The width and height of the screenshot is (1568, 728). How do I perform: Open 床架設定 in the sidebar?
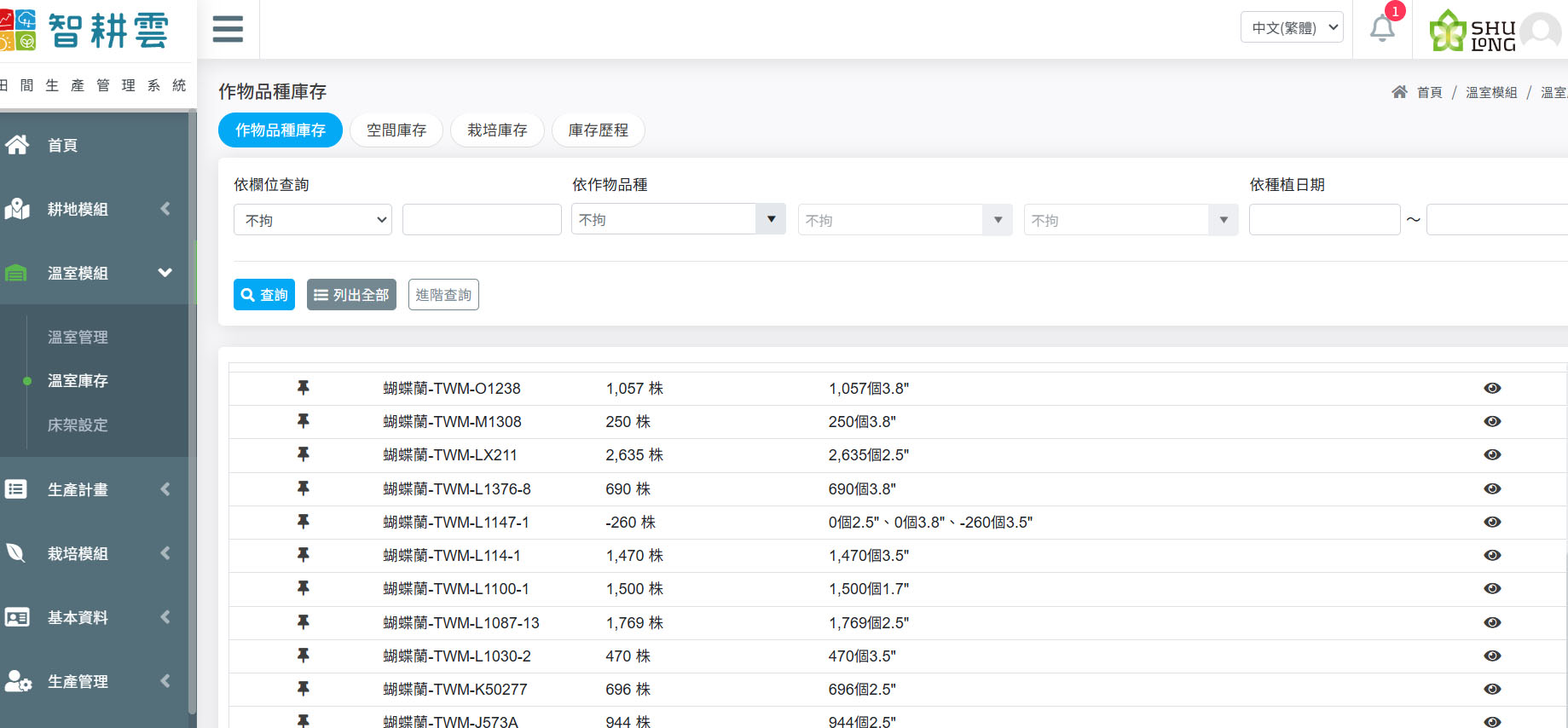pos(78,425)
